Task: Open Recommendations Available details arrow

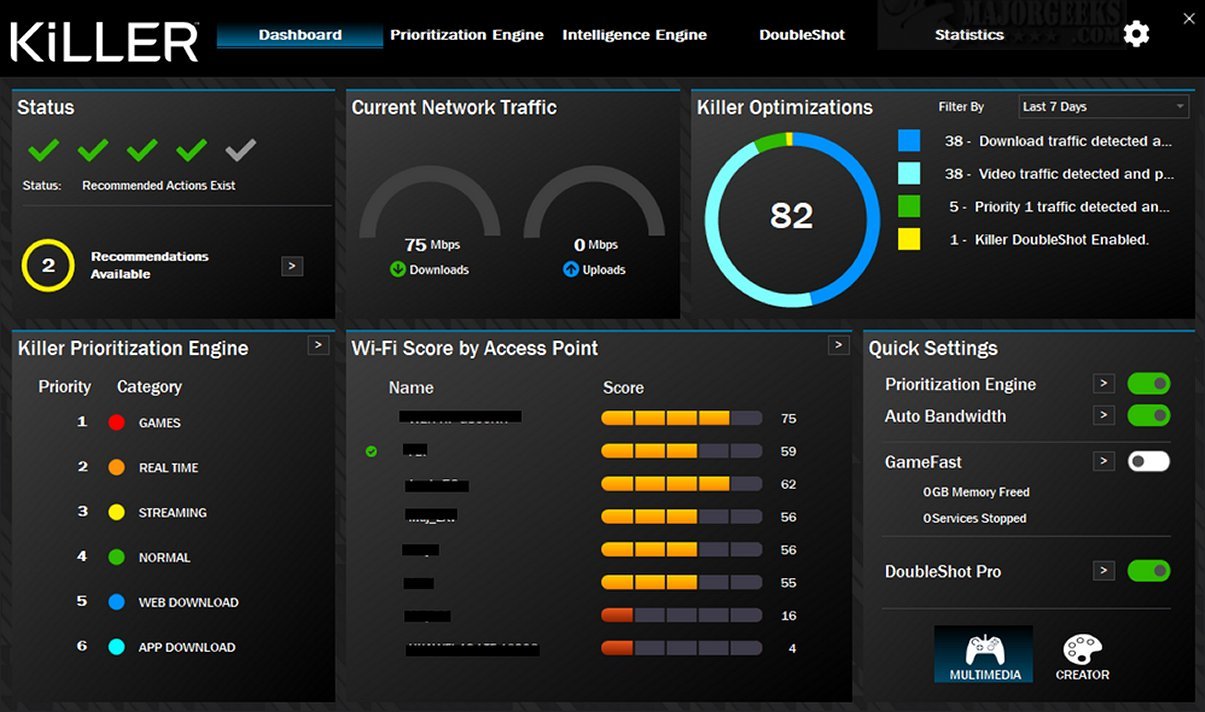Action: click(x=291, y=266)
